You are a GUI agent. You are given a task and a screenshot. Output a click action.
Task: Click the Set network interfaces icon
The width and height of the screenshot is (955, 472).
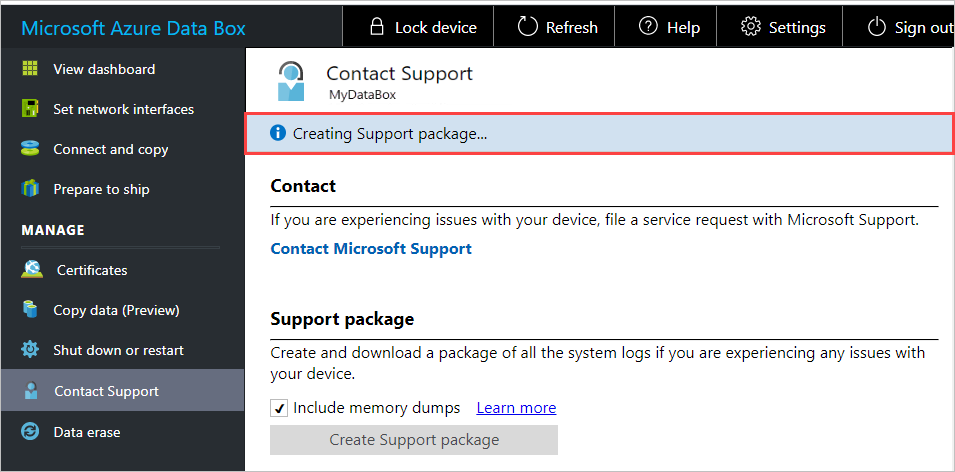(x=31, y=109)
